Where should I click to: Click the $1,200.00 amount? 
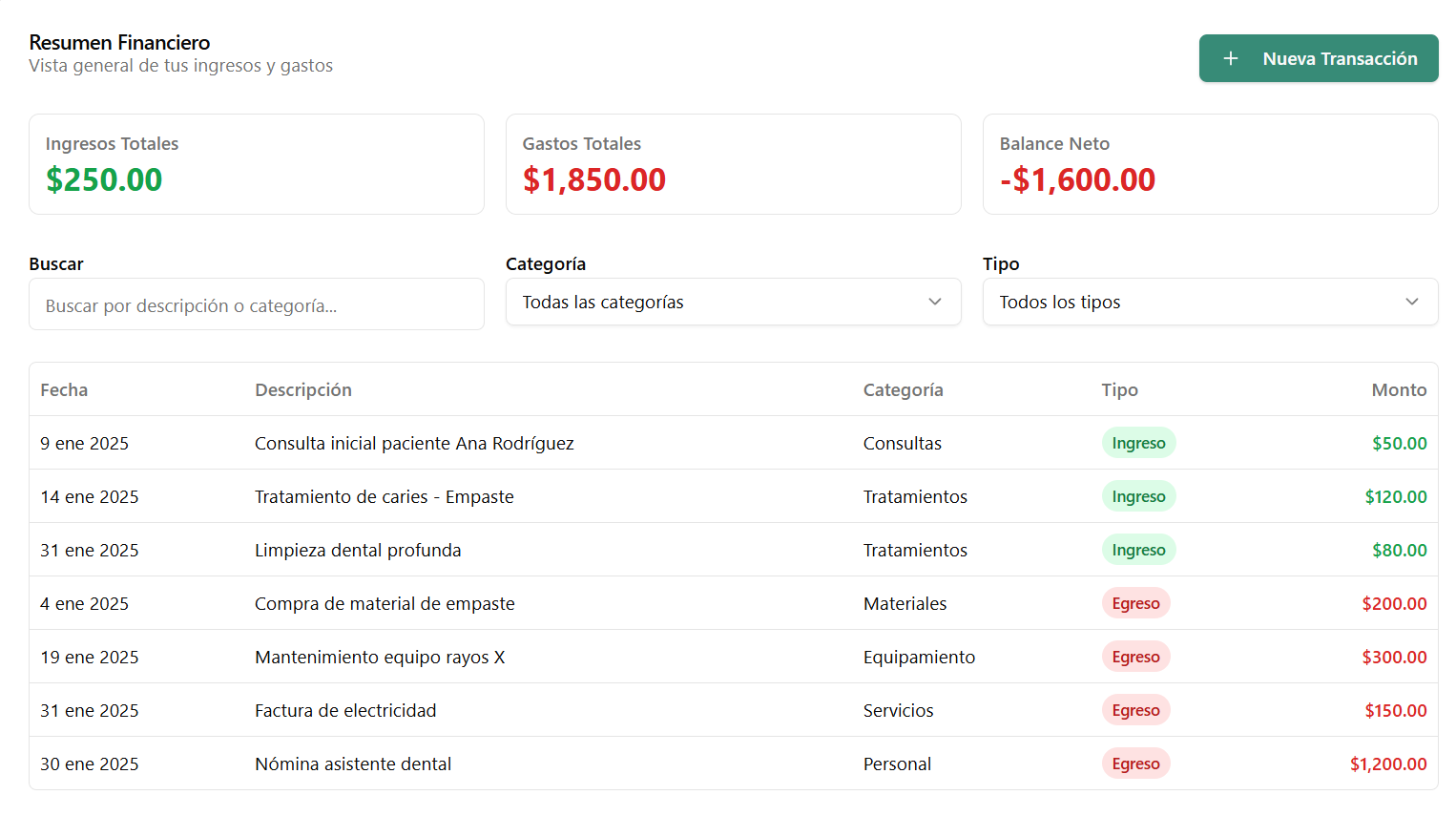click(x=1388, y=764)
